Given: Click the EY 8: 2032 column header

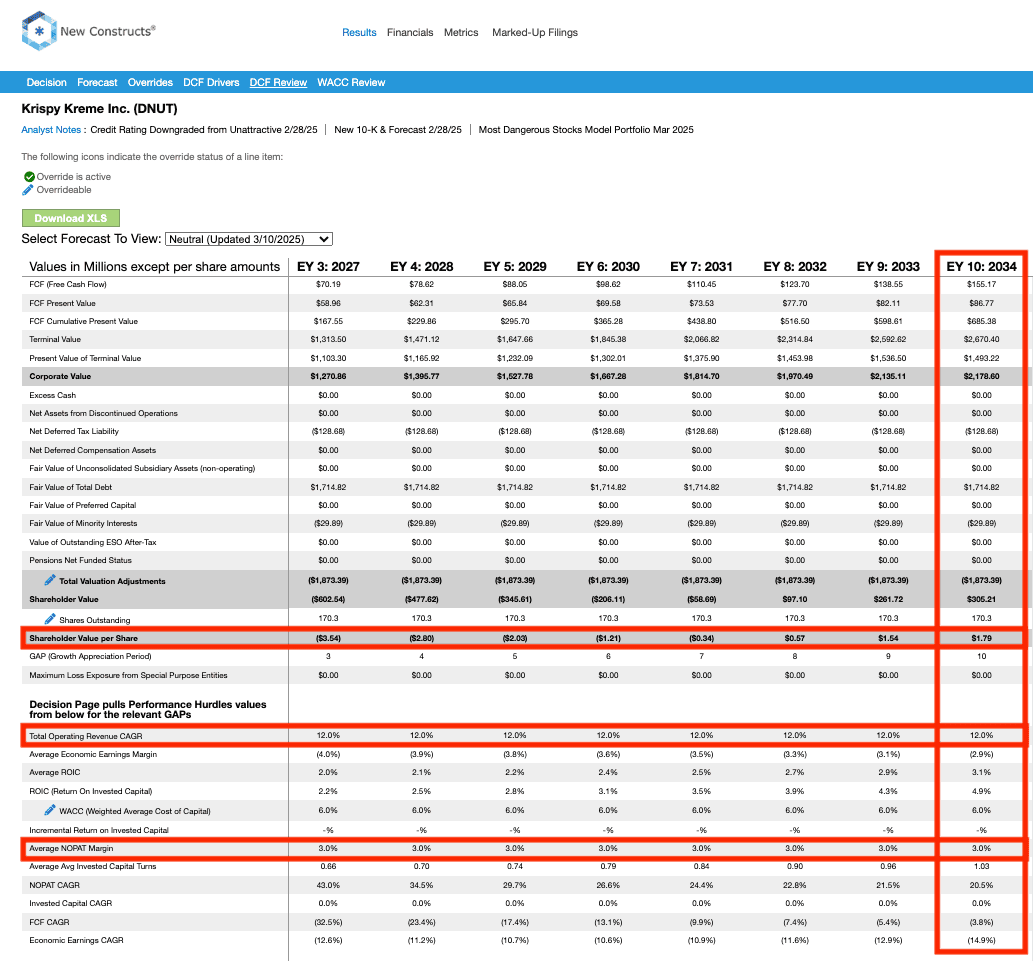Looking at the screenshot, I should [x=795, y=266].
